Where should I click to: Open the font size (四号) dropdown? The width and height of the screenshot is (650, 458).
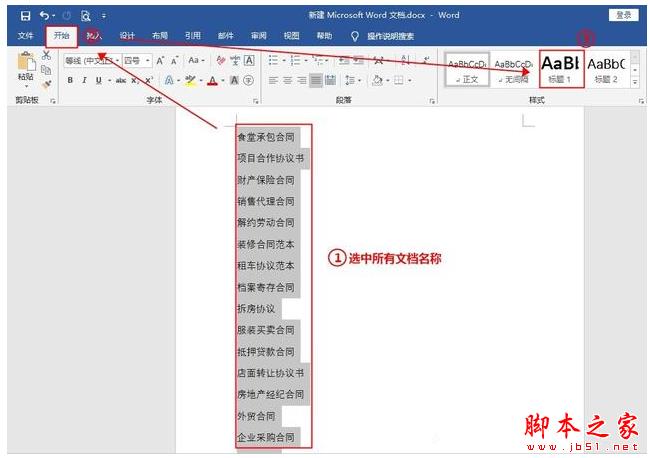(148, 61)
